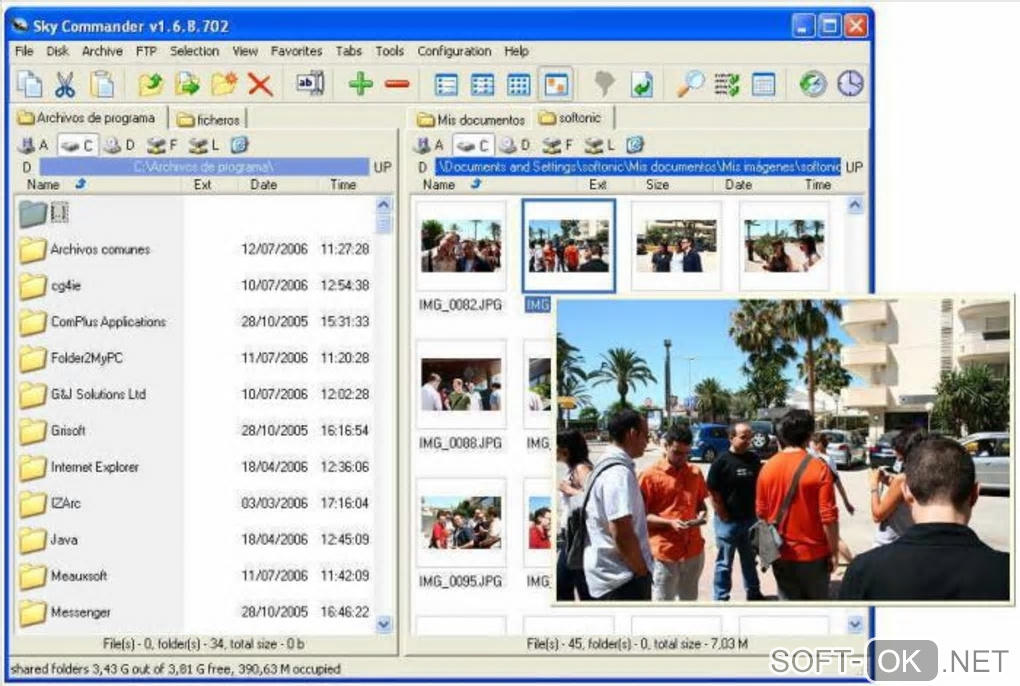1020x686 pixels.
Task: Click the Paste clipboard icon
Action: click(x=102, y=85)
